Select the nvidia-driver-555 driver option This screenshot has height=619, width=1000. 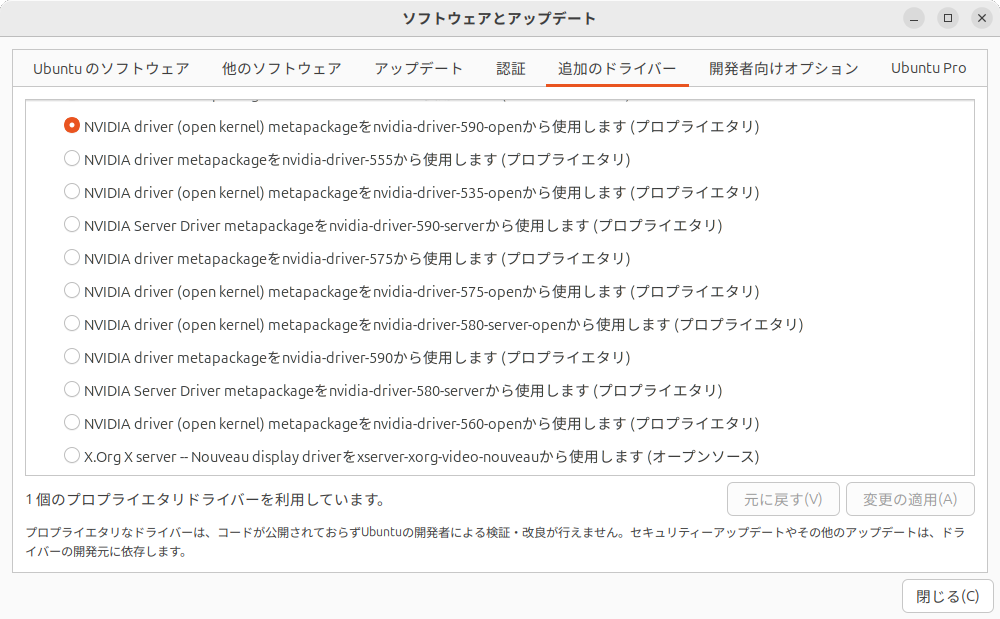coord(72,158)
